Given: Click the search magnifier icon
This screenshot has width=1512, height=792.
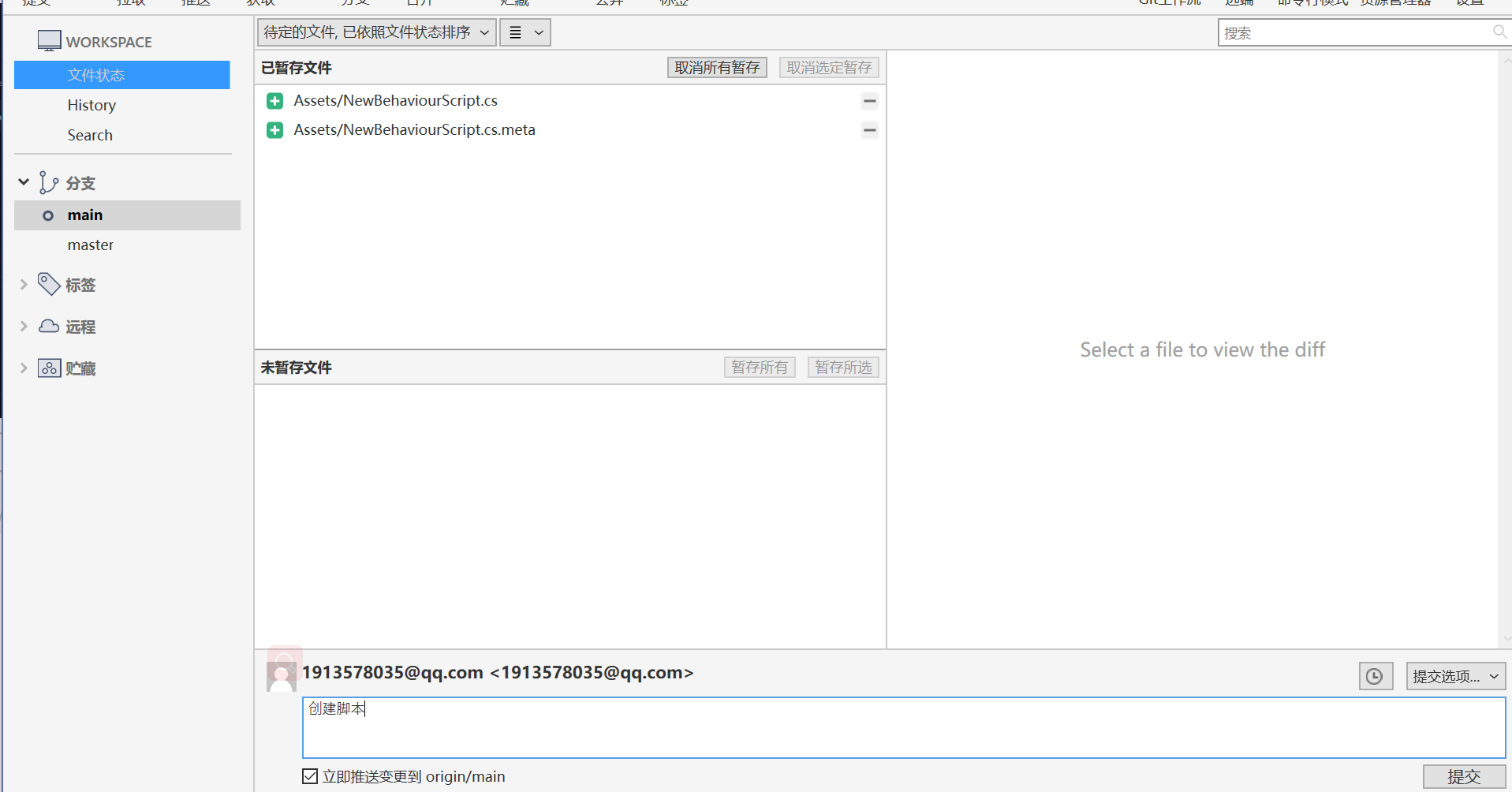Looking at the screenshot, I should click(1499, 32).
